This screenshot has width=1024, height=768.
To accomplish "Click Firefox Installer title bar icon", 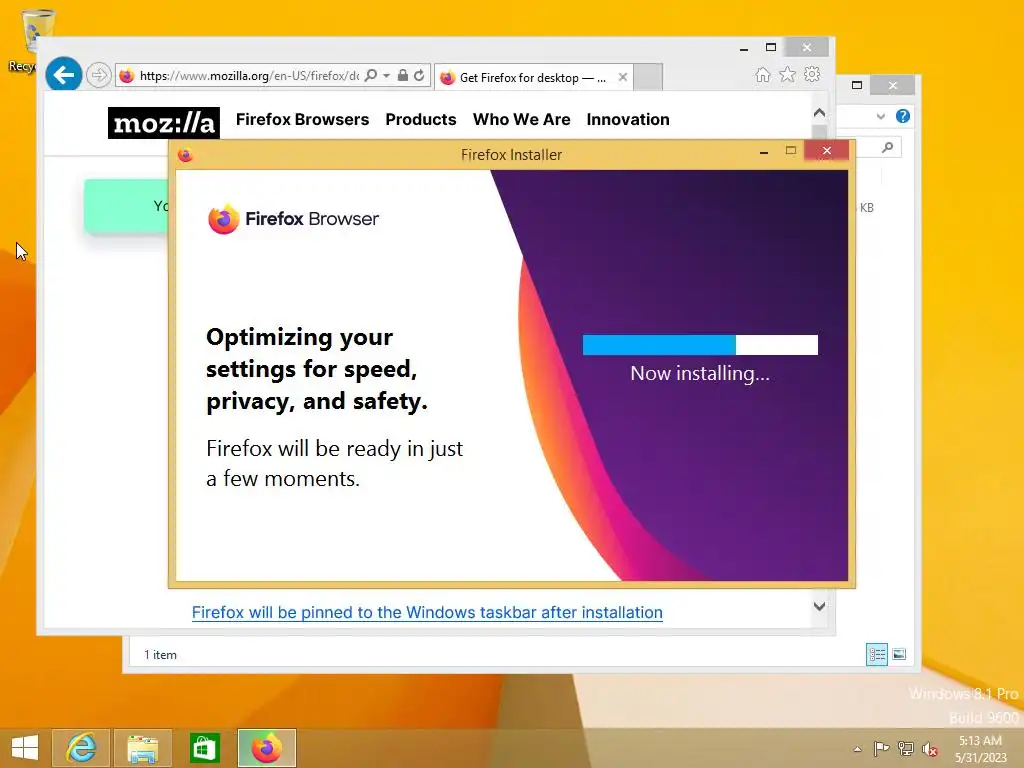I will 185,155.
